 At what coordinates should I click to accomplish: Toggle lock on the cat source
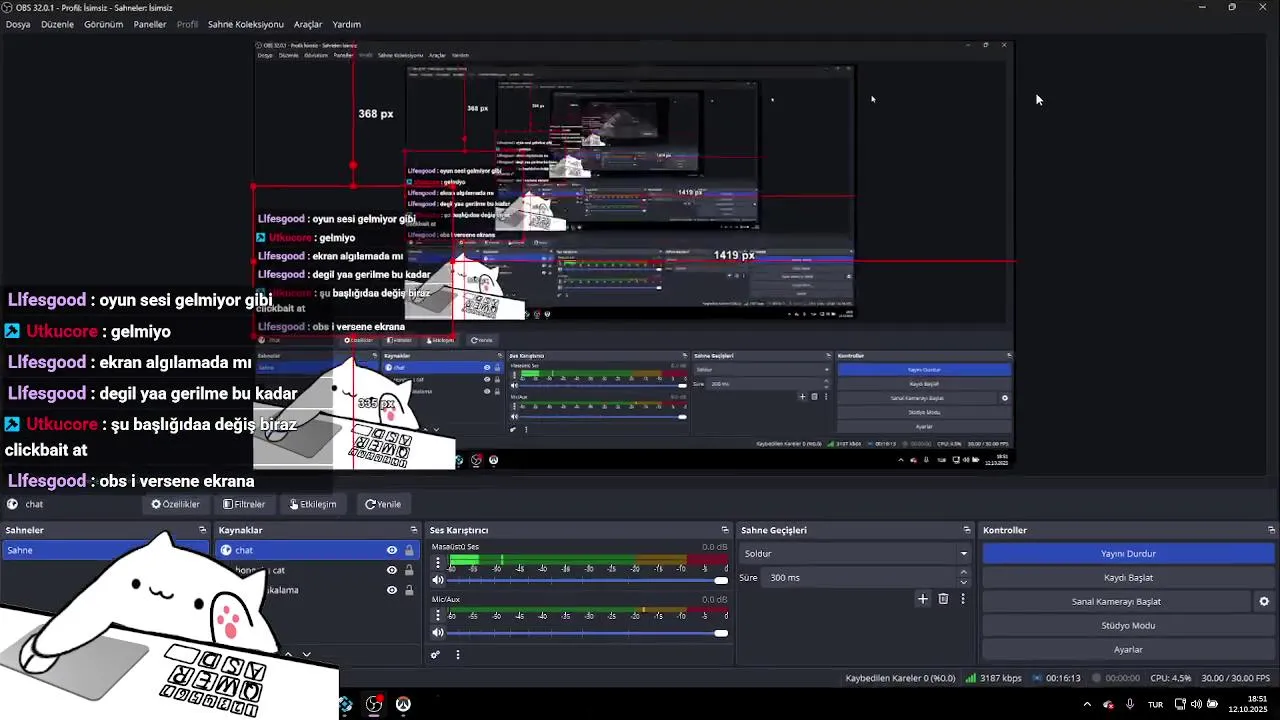click(x=408, y=570)
